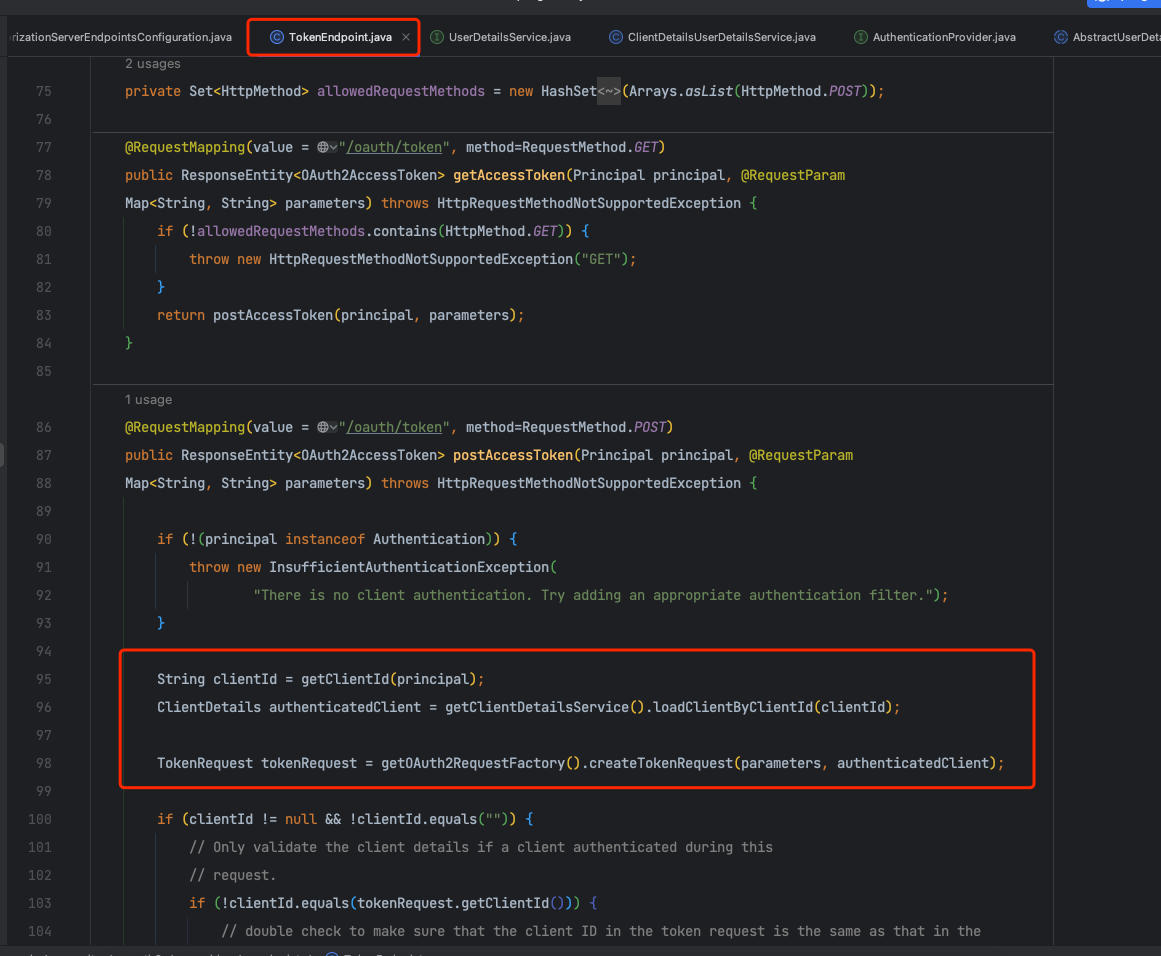
Task: Select the AuthenticationProvider.java tab
Action: tap(943, 37)
